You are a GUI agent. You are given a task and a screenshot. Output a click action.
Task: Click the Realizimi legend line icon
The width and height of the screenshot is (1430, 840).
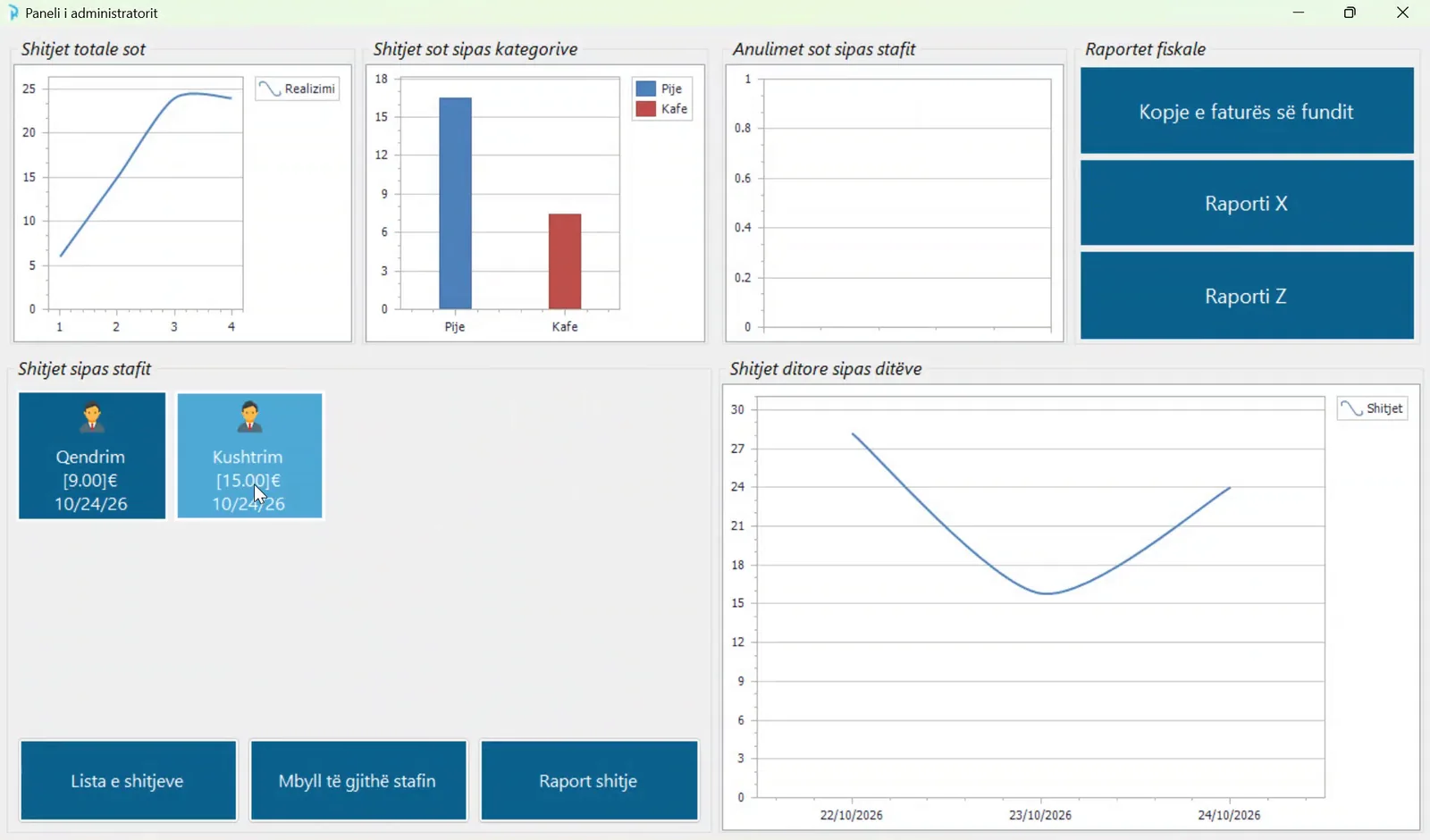[270, 88]
